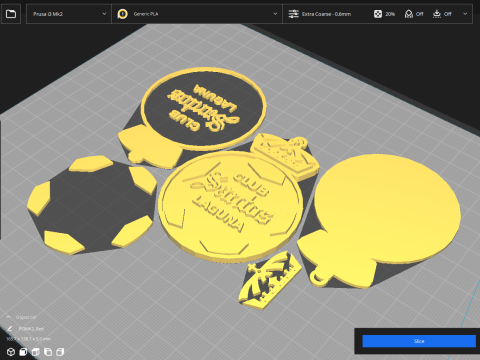
Task: Select the center Club Santos Laguna medallion
Action: 230,207
